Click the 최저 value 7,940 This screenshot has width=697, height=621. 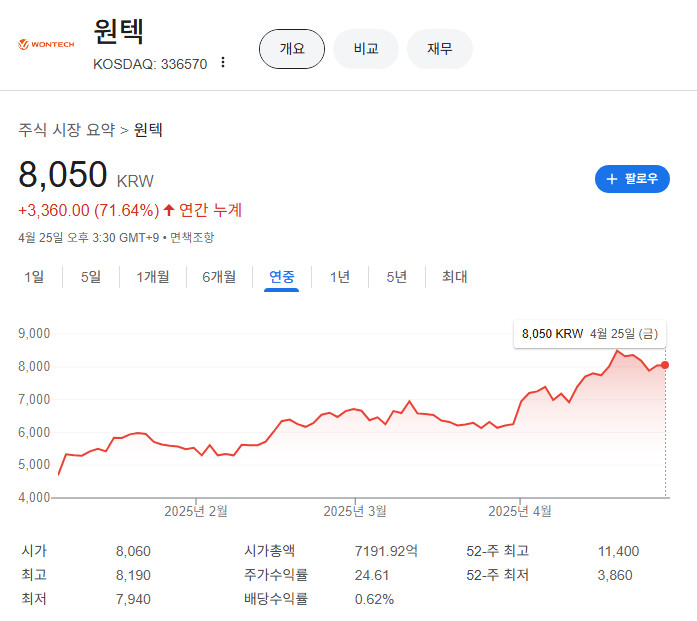[x=133, y=599]
